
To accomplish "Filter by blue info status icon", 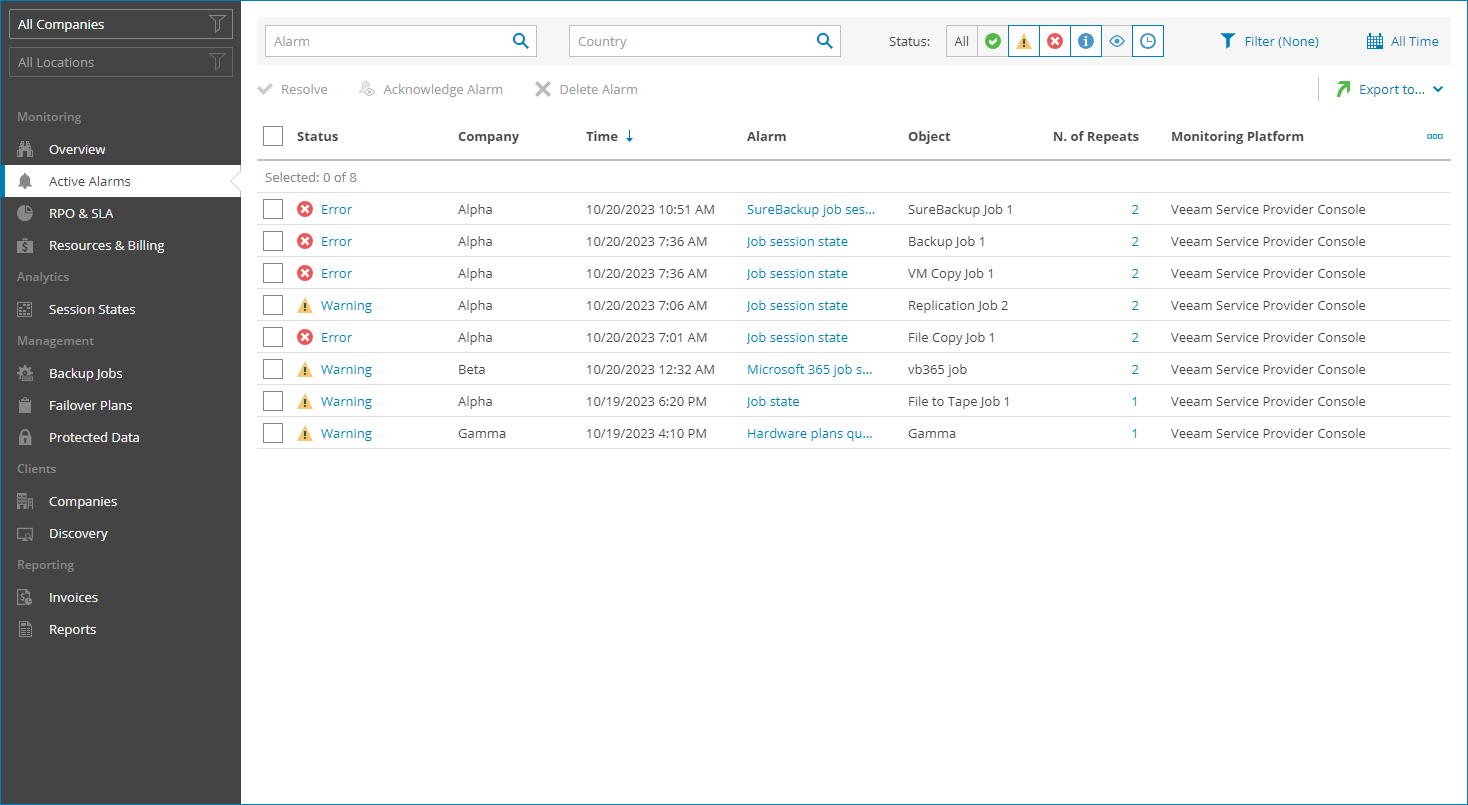I will [x=1085, y=41].
